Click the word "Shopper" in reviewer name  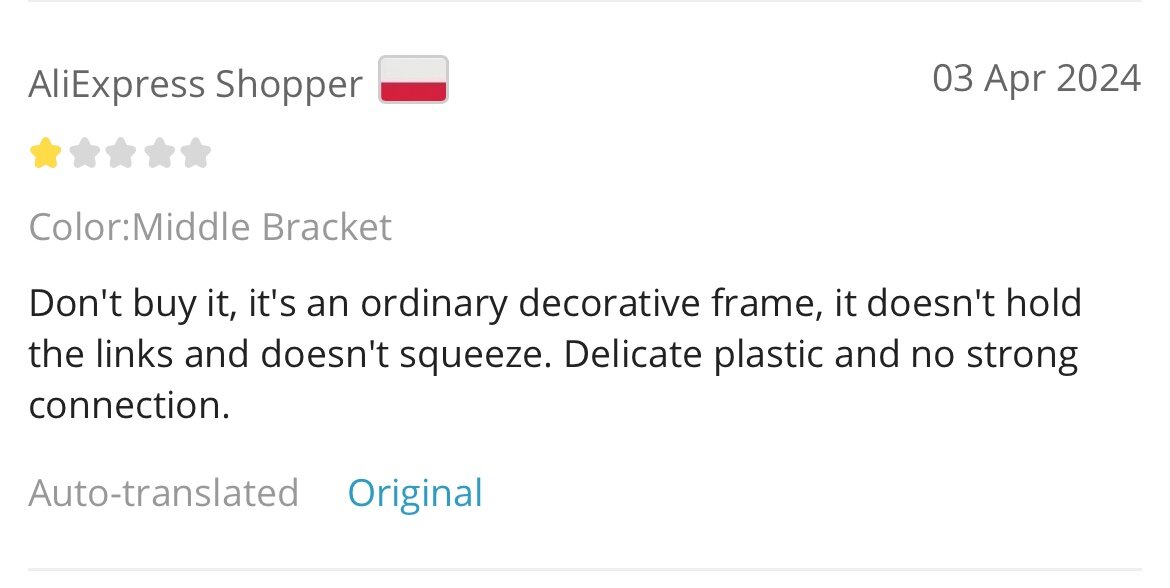pos(289,85)
